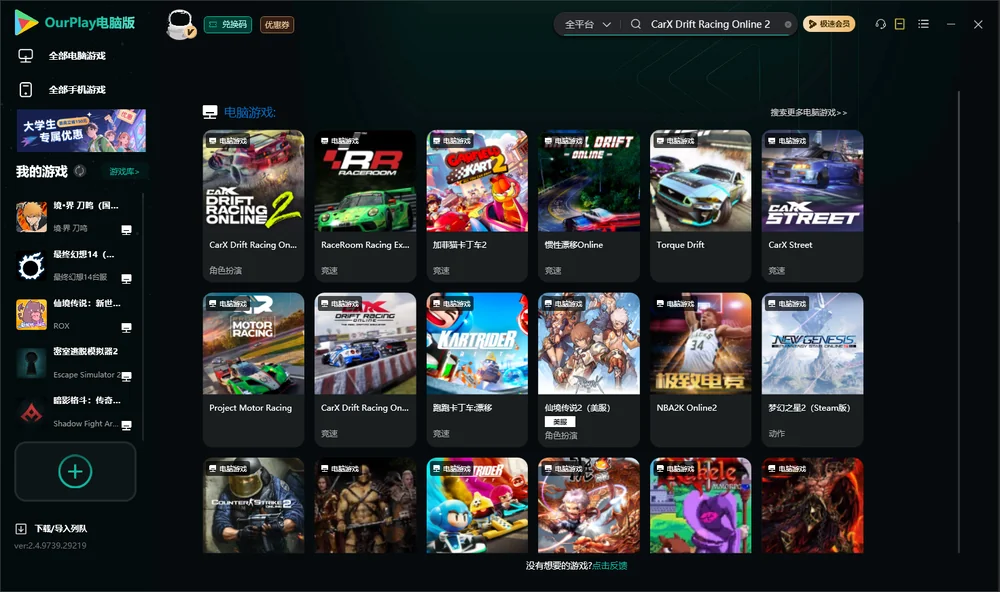
Task: Select 全部电脑游戏 in sidebar
Action: (77, 56)
